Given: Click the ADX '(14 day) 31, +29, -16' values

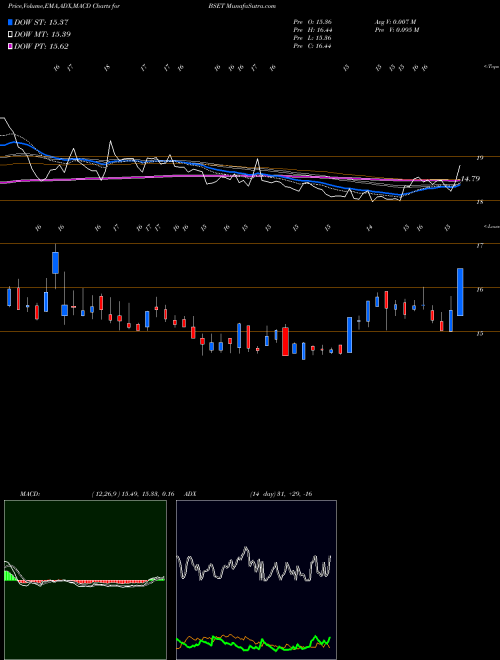Looking at the screenshot, I should click(281, 494).
